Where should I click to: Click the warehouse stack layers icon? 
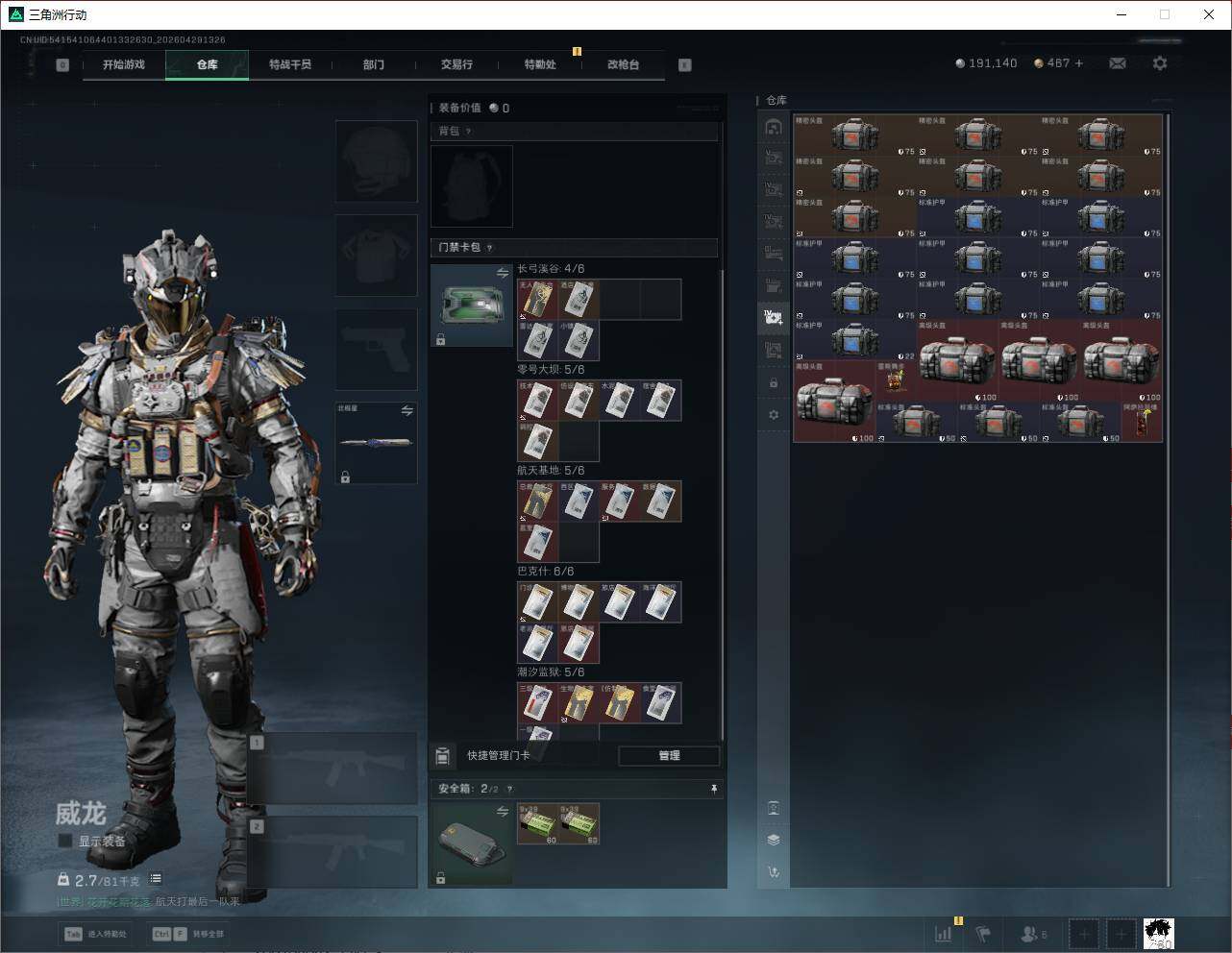774,840
